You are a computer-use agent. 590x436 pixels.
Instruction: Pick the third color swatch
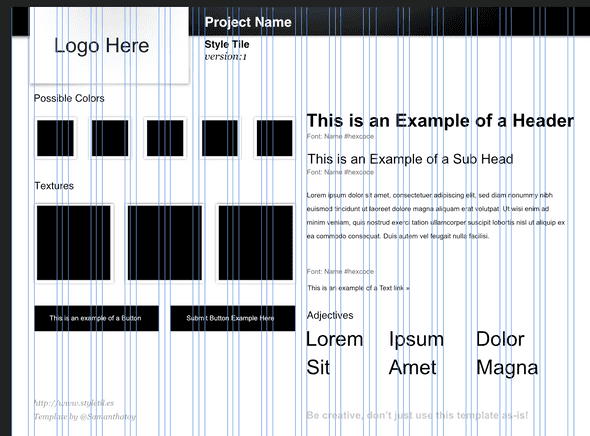[165, 138]
